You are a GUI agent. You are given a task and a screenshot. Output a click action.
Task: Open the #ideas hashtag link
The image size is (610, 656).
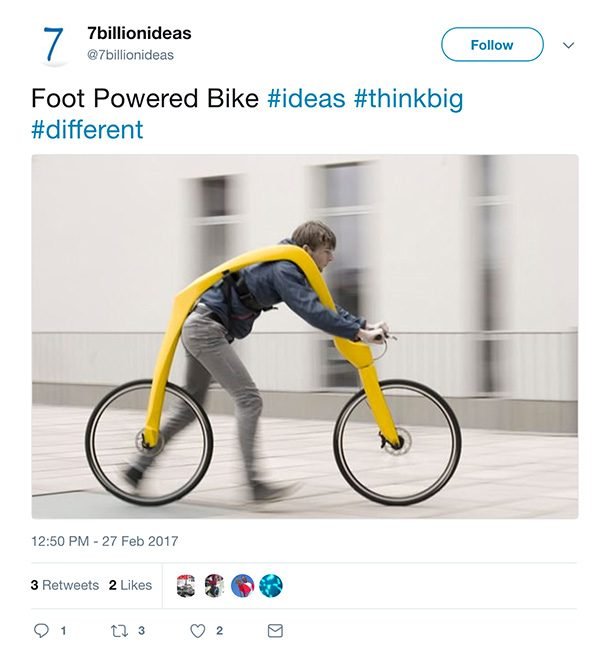[x=306, y=98]
